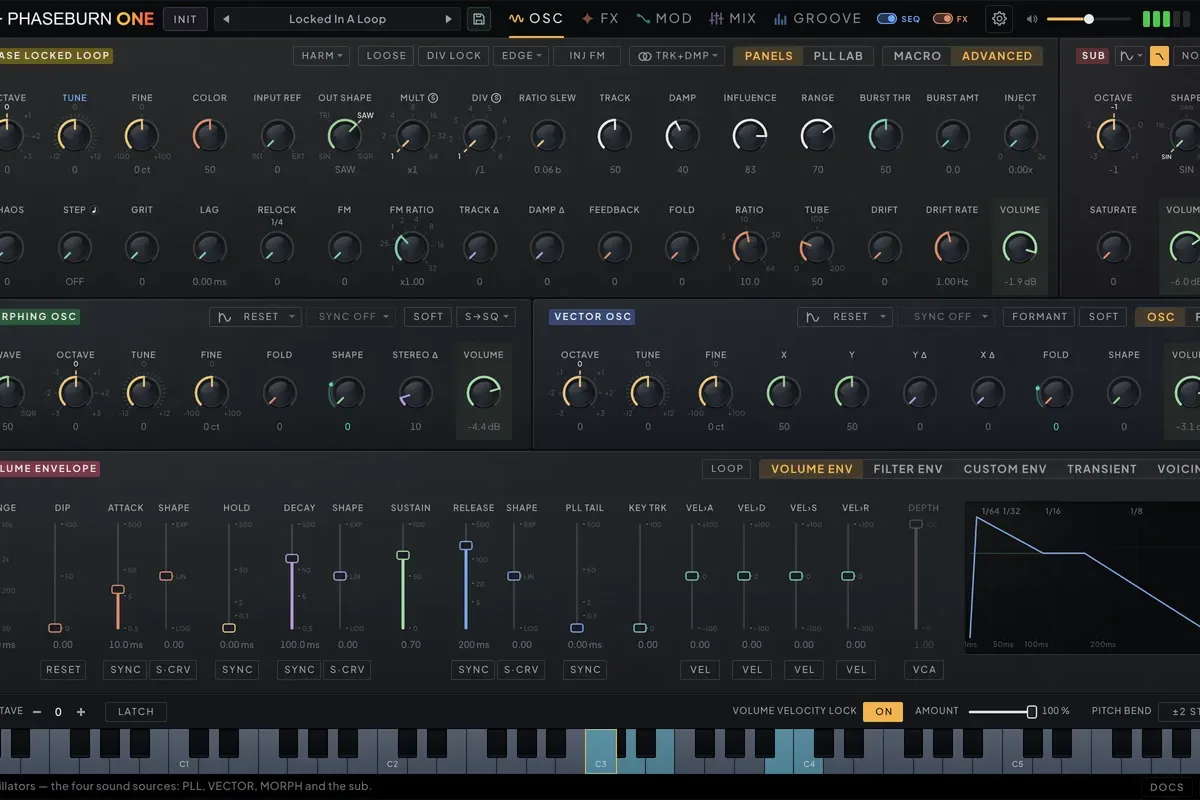
Task: Click the OUT SHAPE knob
Action: [345, 134]
